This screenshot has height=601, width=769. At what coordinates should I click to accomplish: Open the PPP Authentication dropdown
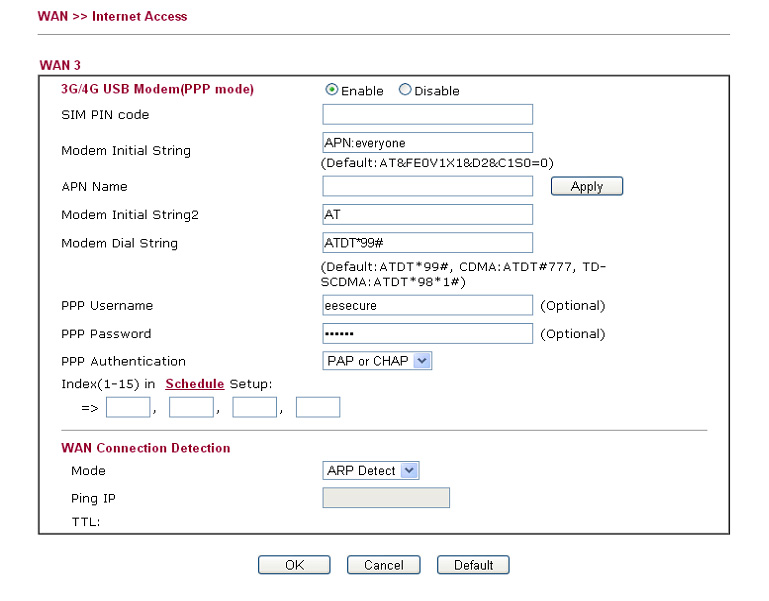(x=377, y=361)
